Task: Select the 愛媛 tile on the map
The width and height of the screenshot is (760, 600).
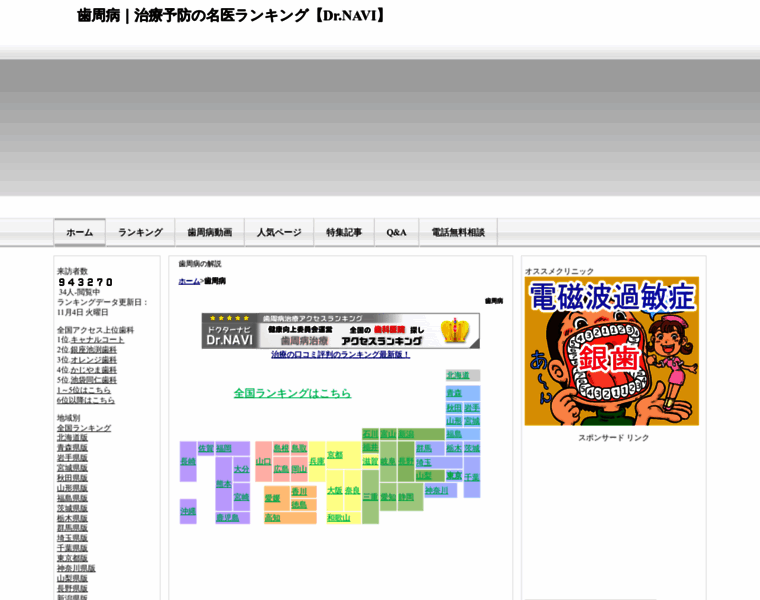Action: 272,497
